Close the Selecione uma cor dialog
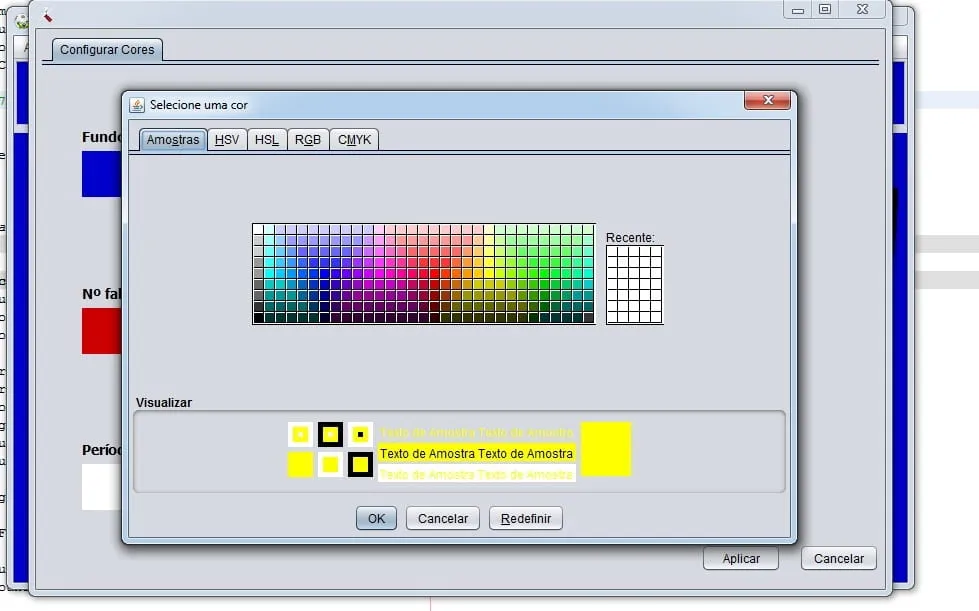The height and width of the screenshot is (611, 979). 767,100
